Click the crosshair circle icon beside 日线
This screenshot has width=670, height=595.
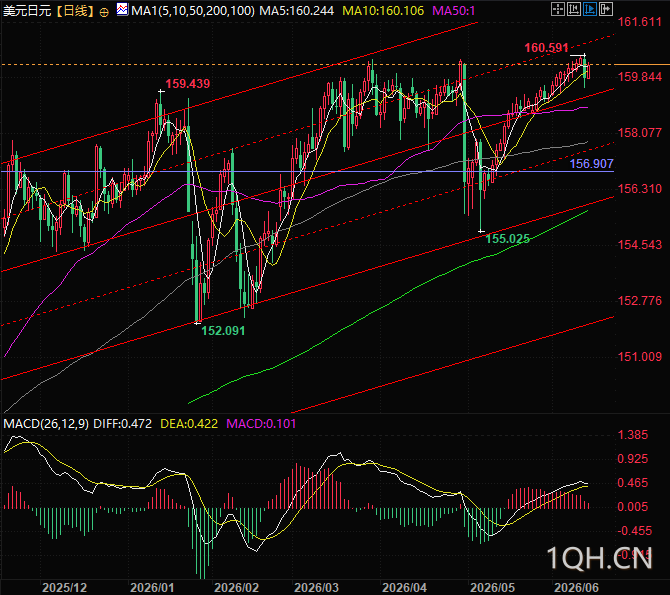104,12
